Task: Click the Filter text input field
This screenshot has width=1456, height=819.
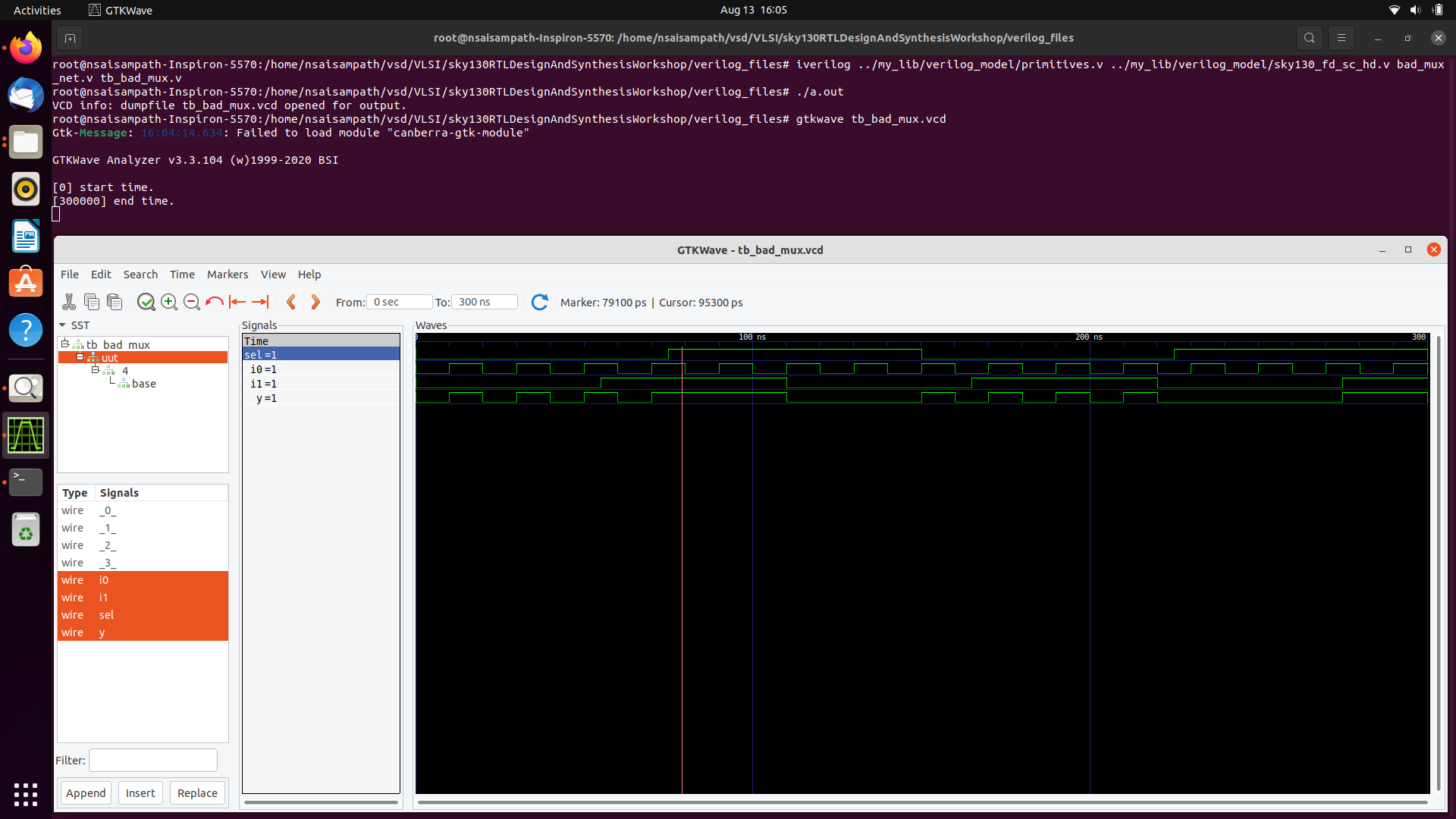Action: pyautogui.click(x=152, y=760)
